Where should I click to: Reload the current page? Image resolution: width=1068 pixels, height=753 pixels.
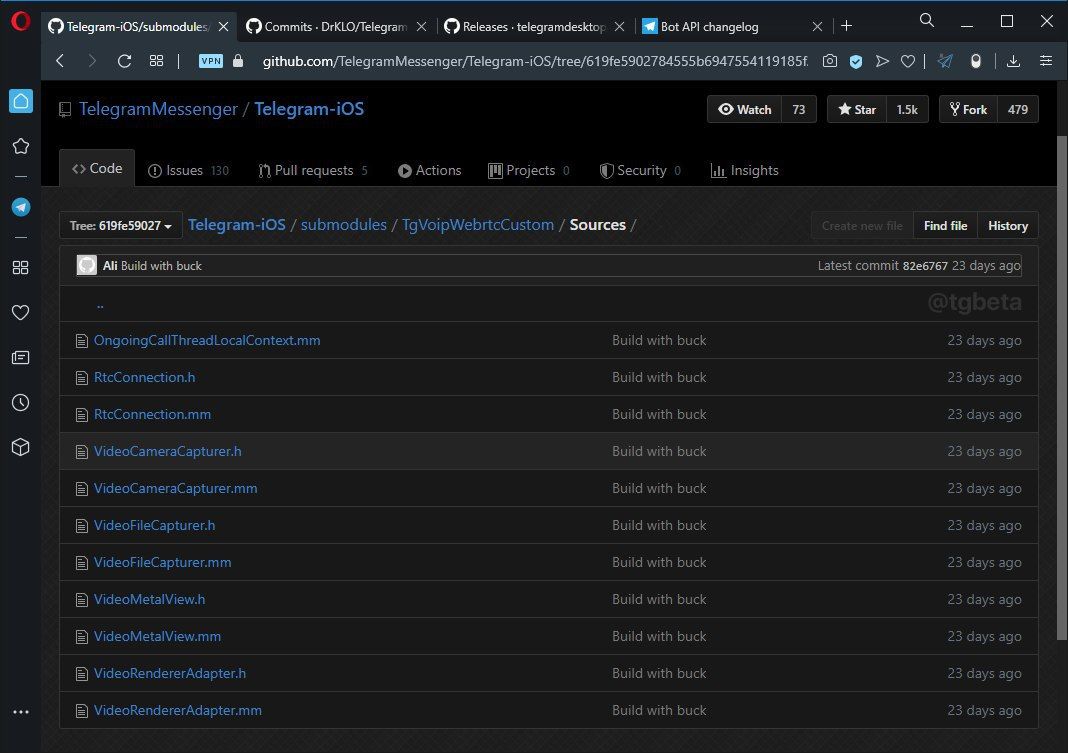pos(124,61)
